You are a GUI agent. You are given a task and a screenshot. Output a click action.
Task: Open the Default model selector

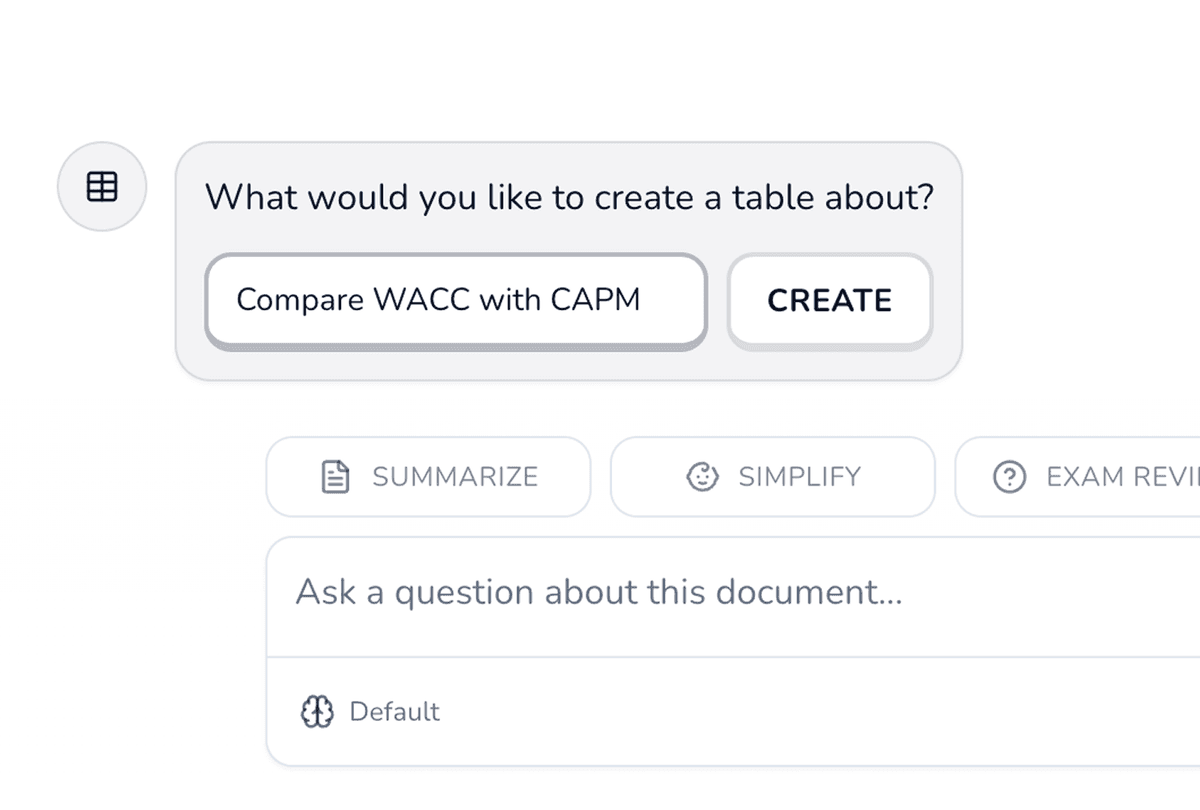point(371,712)
